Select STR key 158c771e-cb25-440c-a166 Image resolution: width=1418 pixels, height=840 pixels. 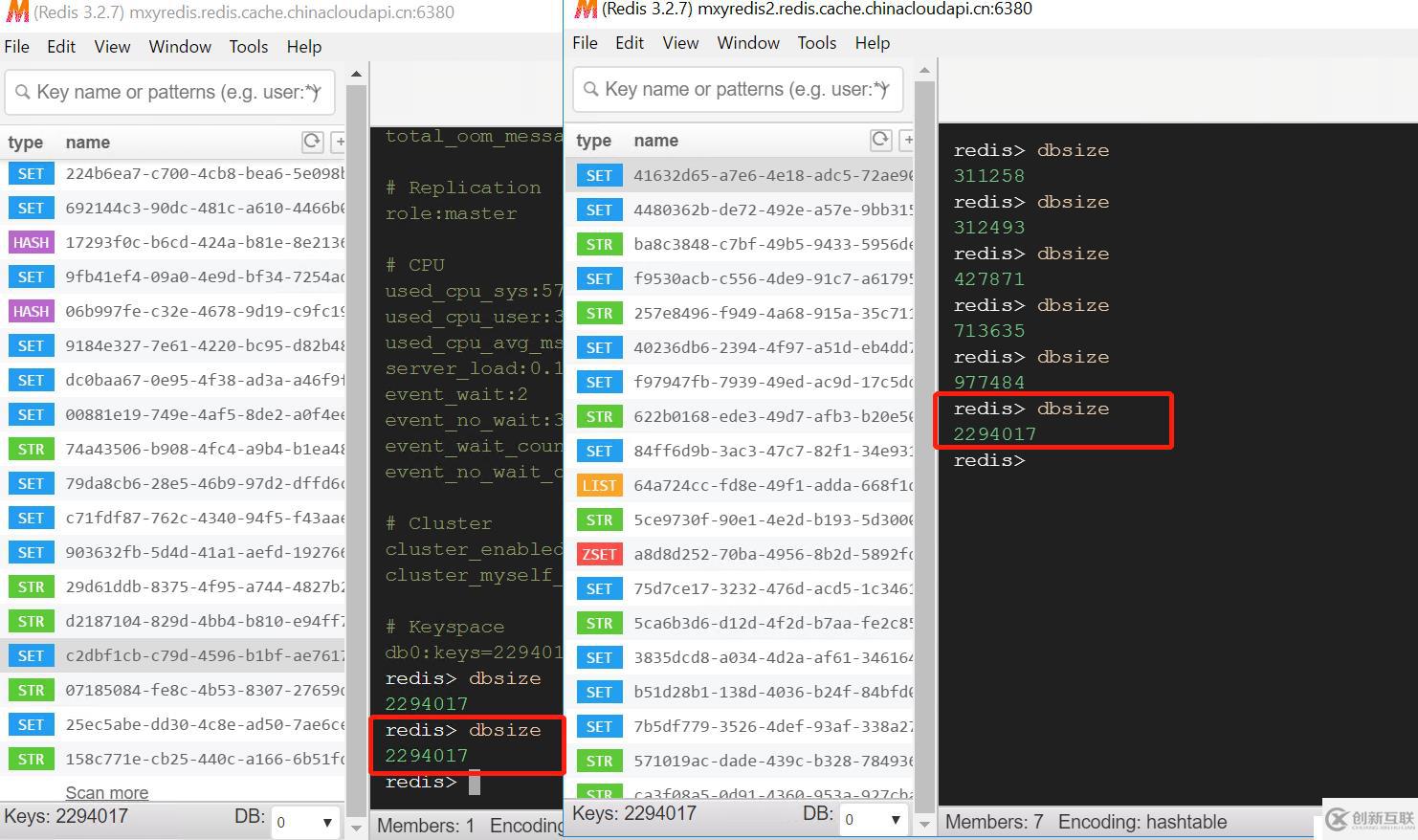(172, 760)
